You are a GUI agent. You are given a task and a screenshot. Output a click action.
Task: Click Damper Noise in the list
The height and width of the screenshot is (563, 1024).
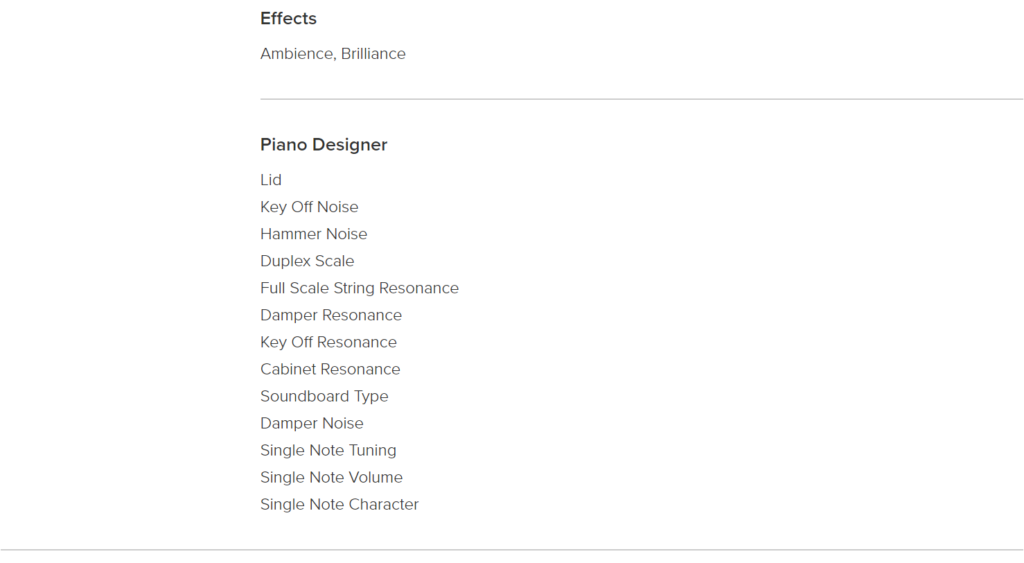[x=312, y=423]
